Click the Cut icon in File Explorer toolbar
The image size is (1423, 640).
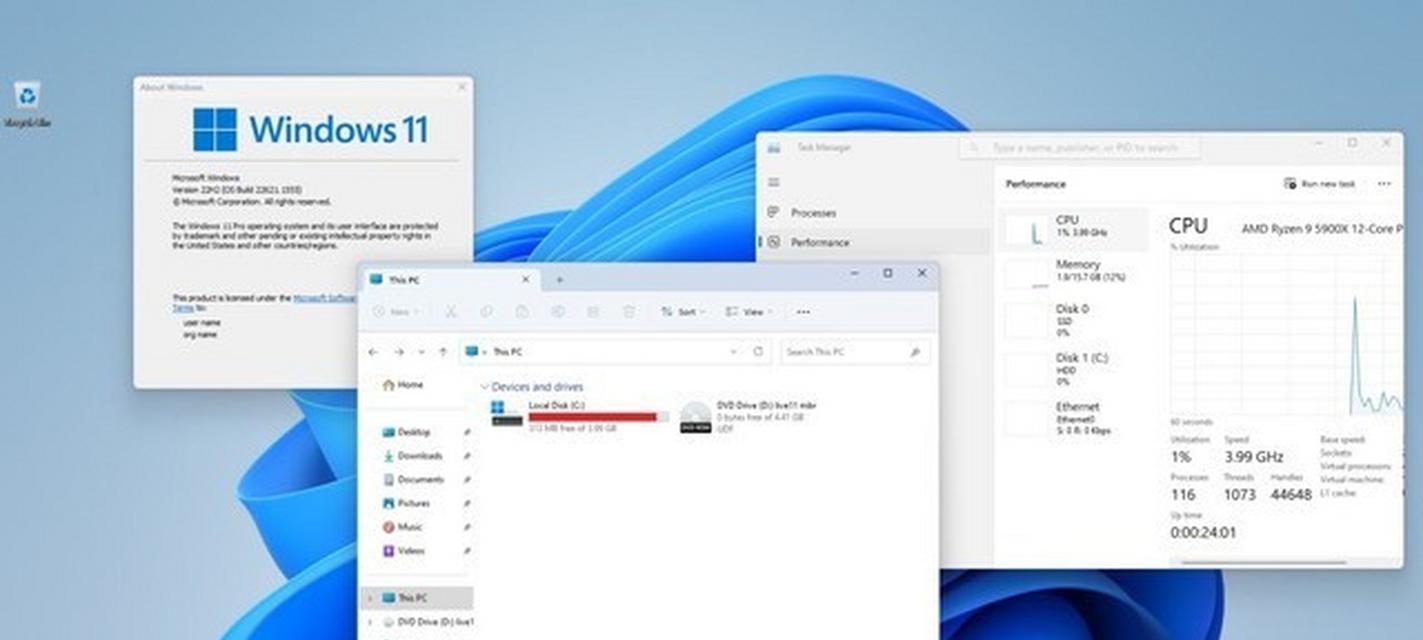(x=451, y=312)
